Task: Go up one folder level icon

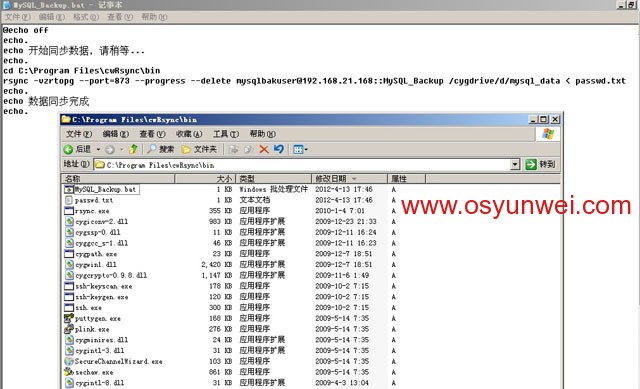Action: [x=133, y=149]
